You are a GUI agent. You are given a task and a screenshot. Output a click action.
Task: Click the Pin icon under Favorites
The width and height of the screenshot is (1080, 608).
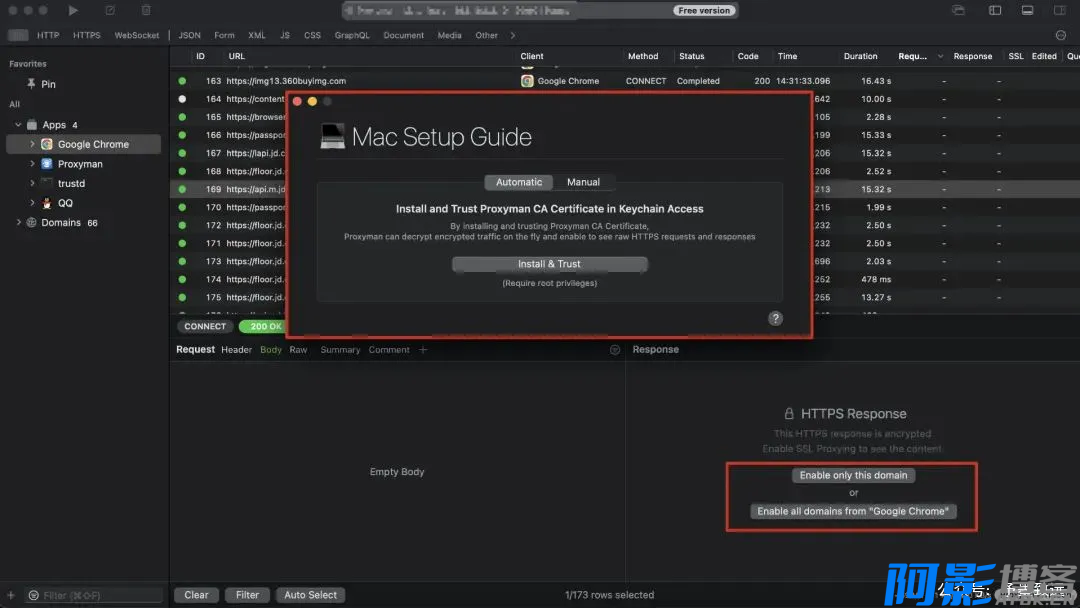point(31,84)
